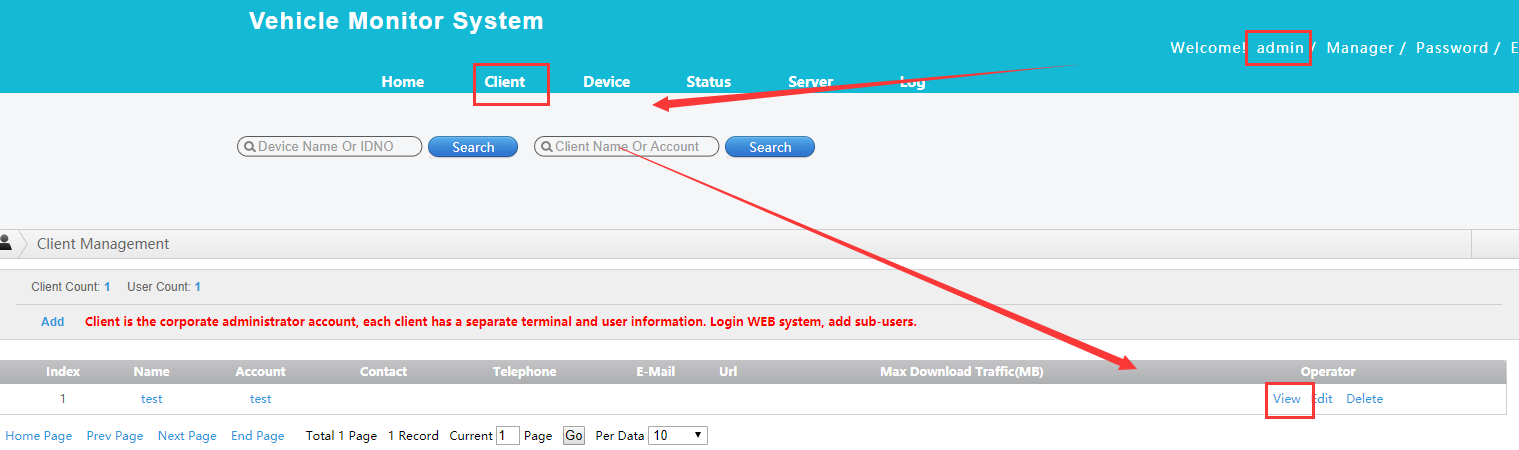1519x450 pixels.
Task: Click the Name column header
Action: coord(152,372)
